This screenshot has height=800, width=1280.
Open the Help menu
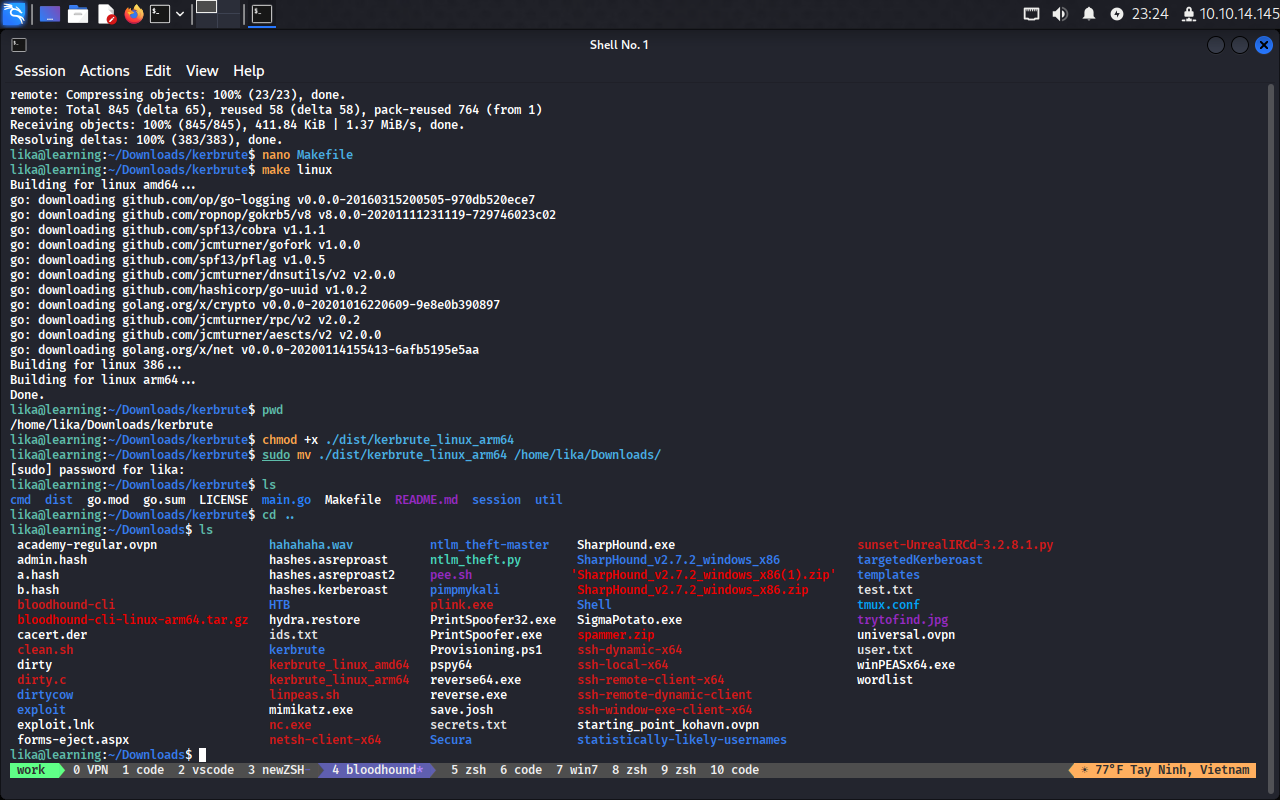tap(249, 71)
